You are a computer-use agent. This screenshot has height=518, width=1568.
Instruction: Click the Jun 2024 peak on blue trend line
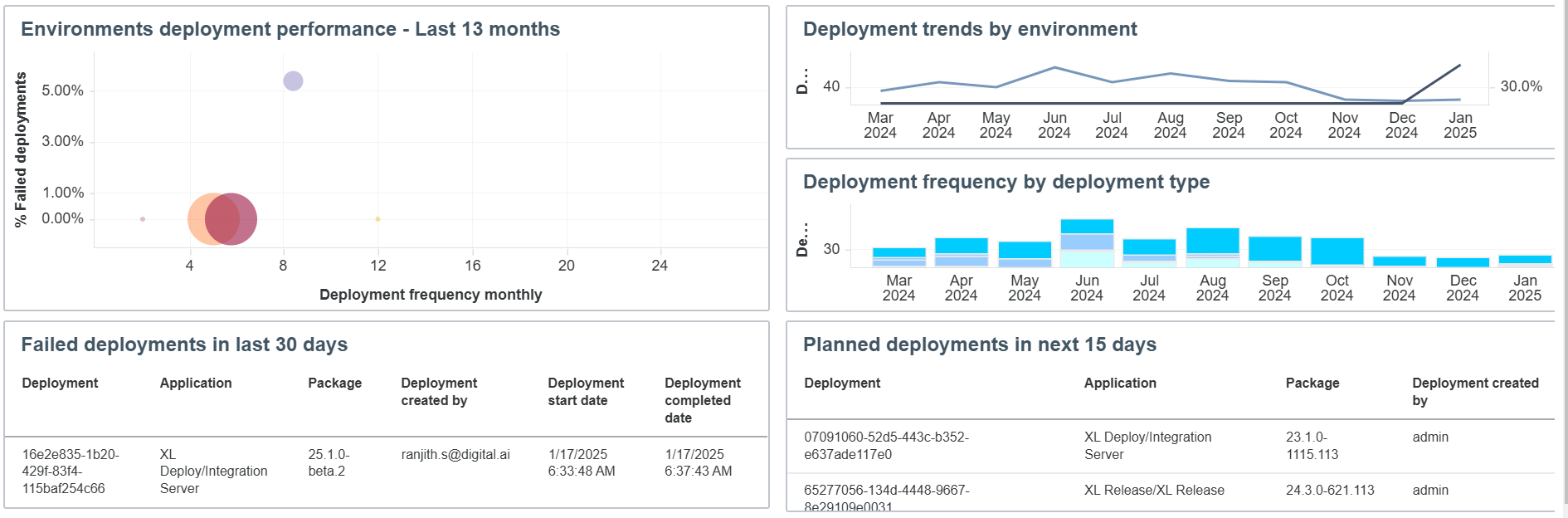pos(1054,67)
